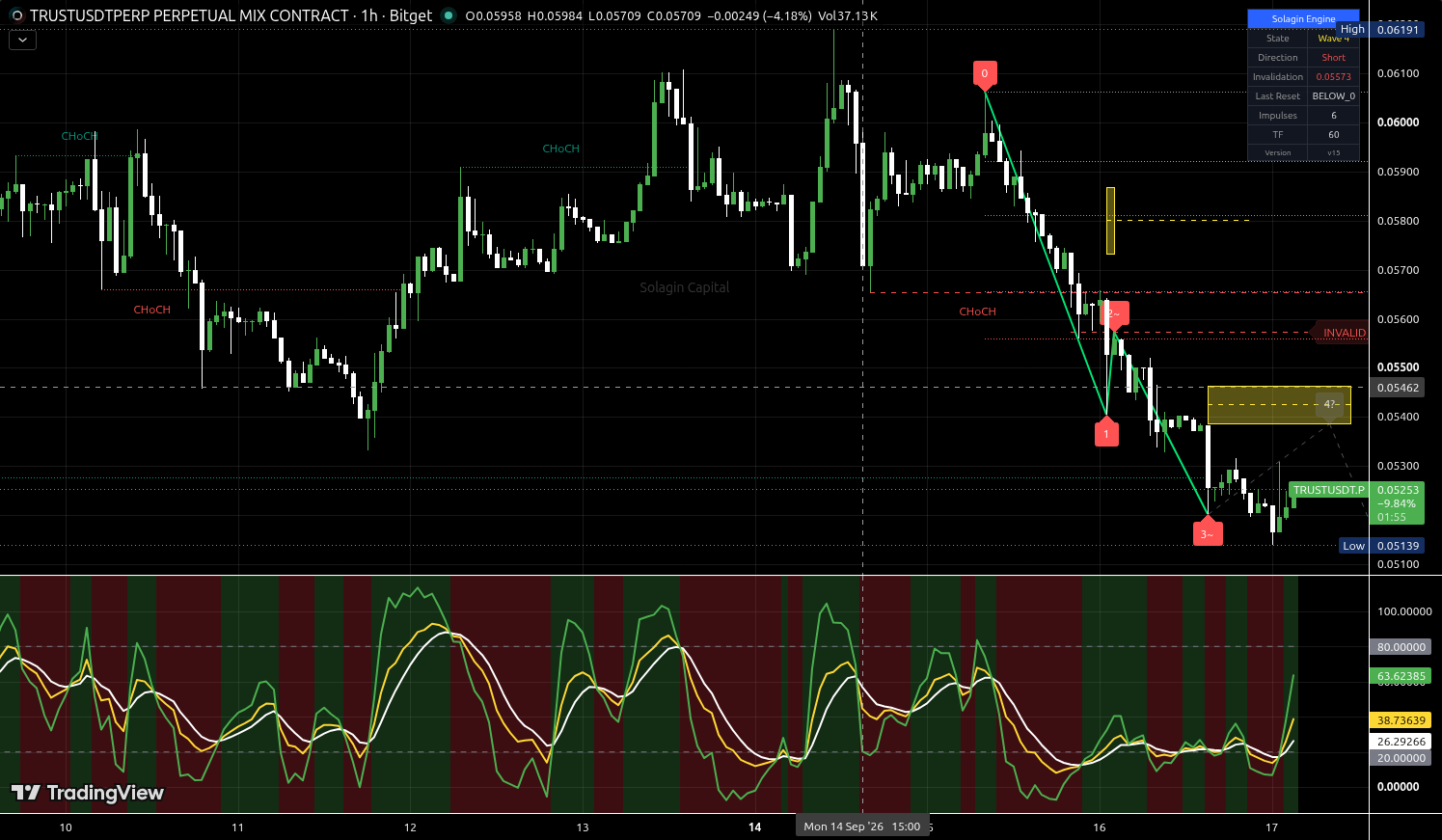Click the 0.05462 horizontal line price label
Viewport: 1442px width, 840px height.
pos(1397,388)
